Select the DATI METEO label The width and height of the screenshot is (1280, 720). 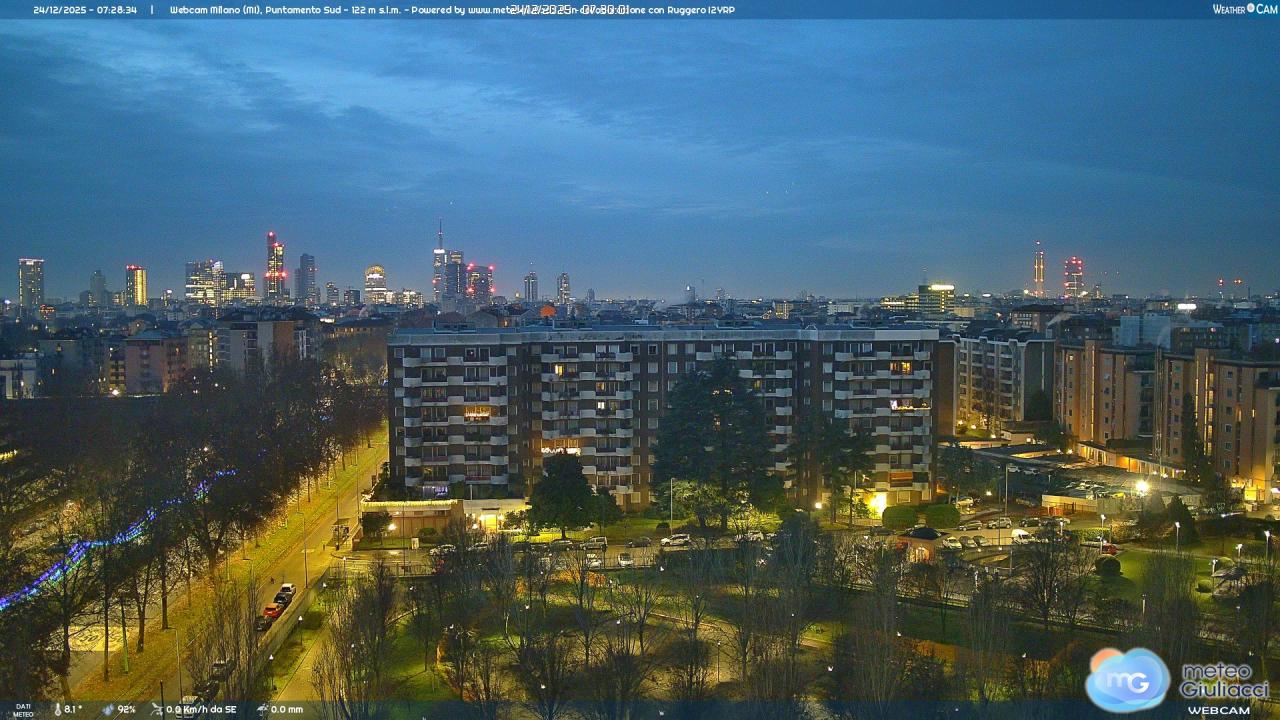(x=22, y=710)
